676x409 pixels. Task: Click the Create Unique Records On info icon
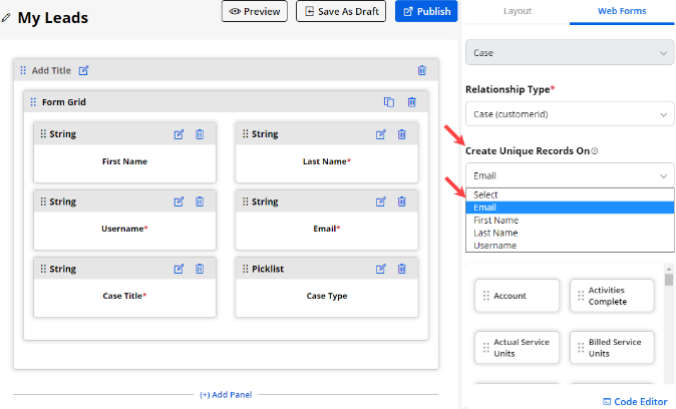pos(594,151)
